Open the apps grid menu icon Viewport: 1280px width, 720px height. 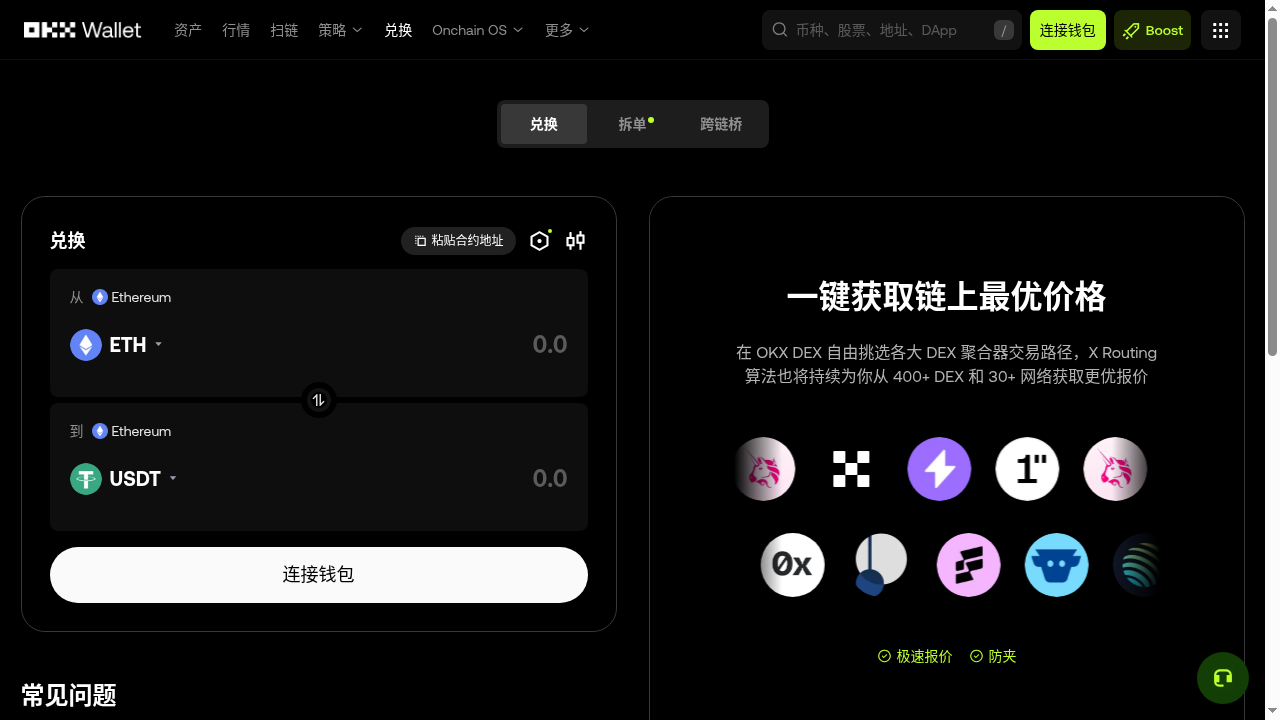click(1220, 30)
